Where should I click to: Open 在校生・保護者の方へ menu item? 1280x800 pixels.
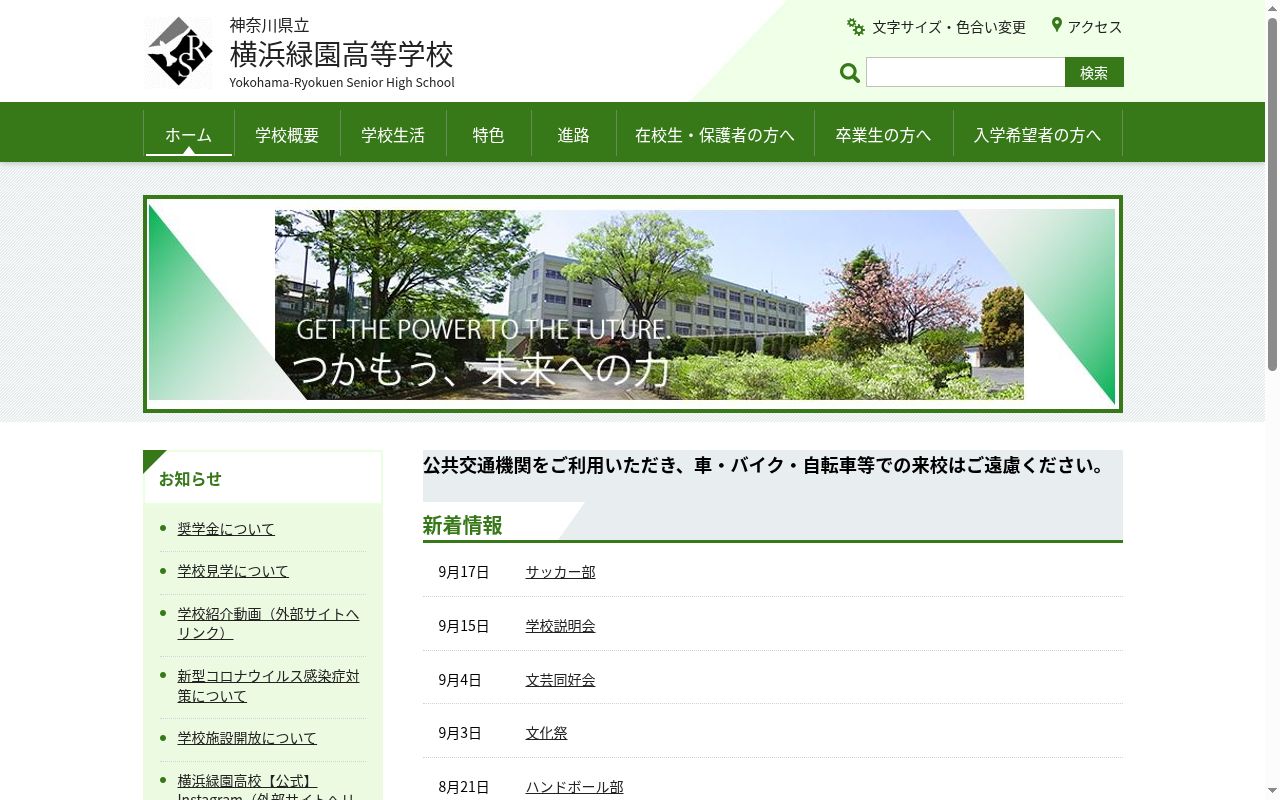coord(715,135)
